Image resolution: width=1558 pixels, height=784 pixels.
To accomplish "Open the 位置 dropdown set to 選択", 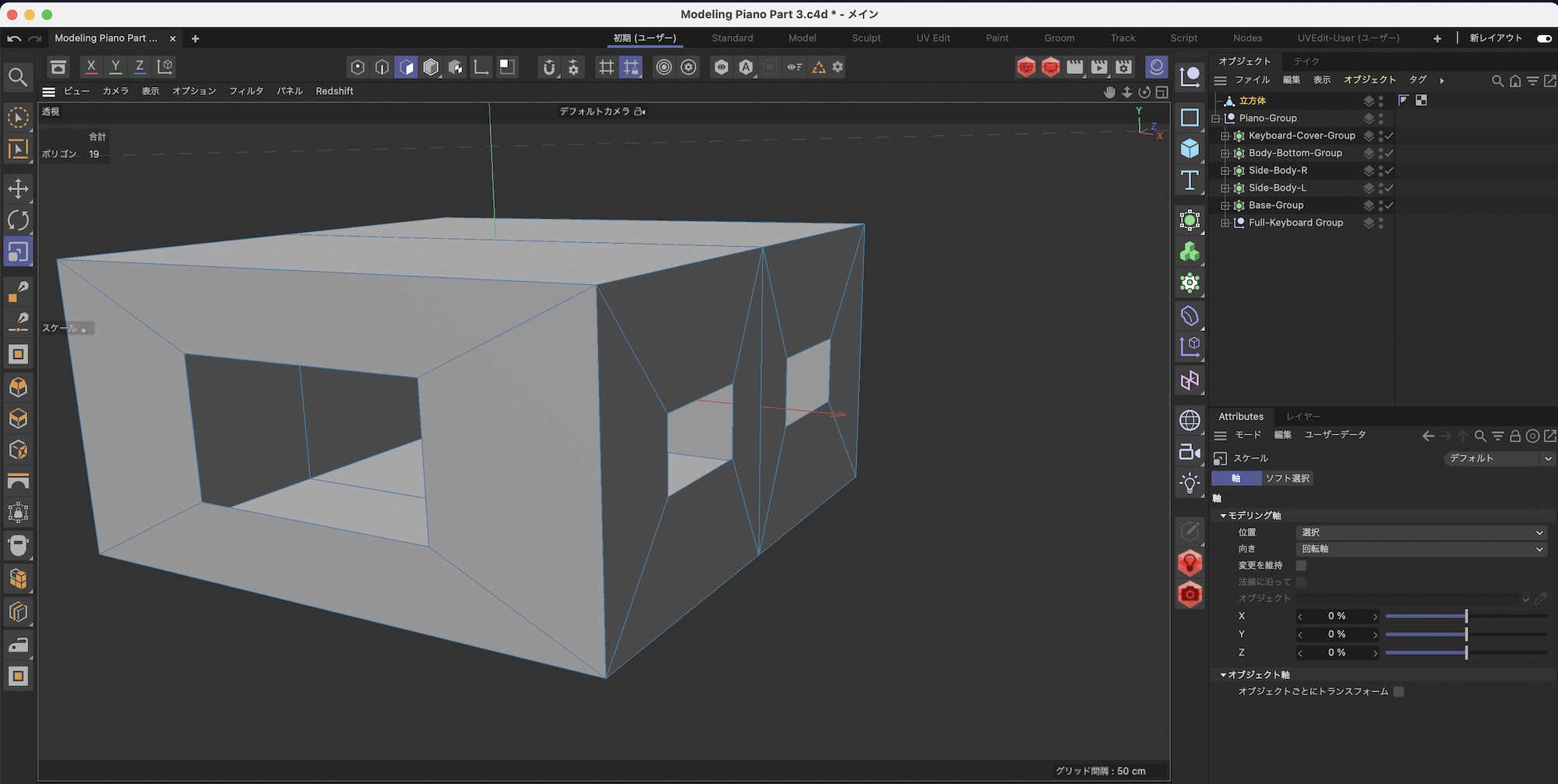I will coord(1421,533).
